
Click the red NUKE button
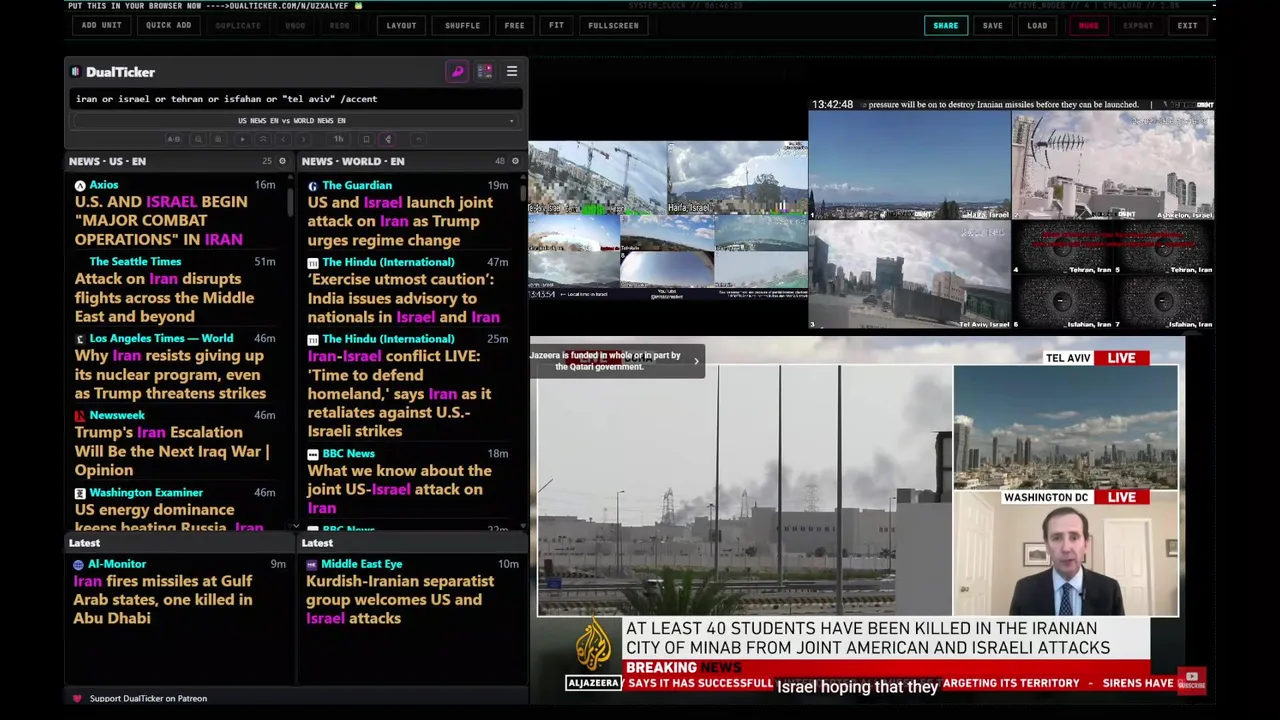(1088, 25)
